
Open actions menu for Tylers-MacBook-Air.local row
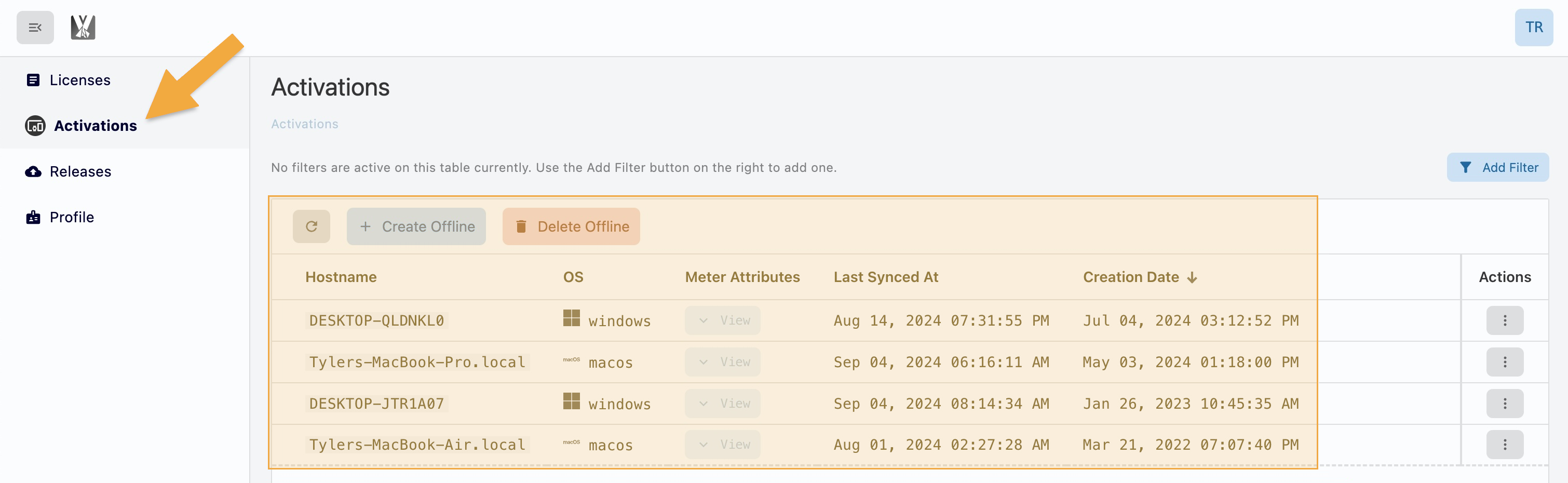click(x=1504, y=445)
